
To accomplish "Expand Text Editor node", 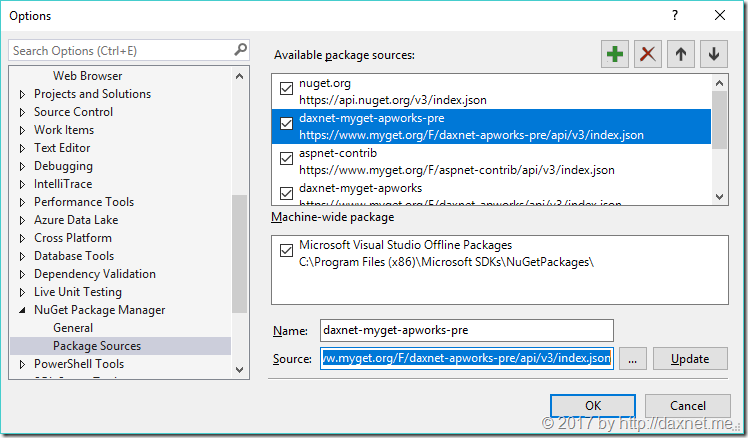I will pos(22,148).
